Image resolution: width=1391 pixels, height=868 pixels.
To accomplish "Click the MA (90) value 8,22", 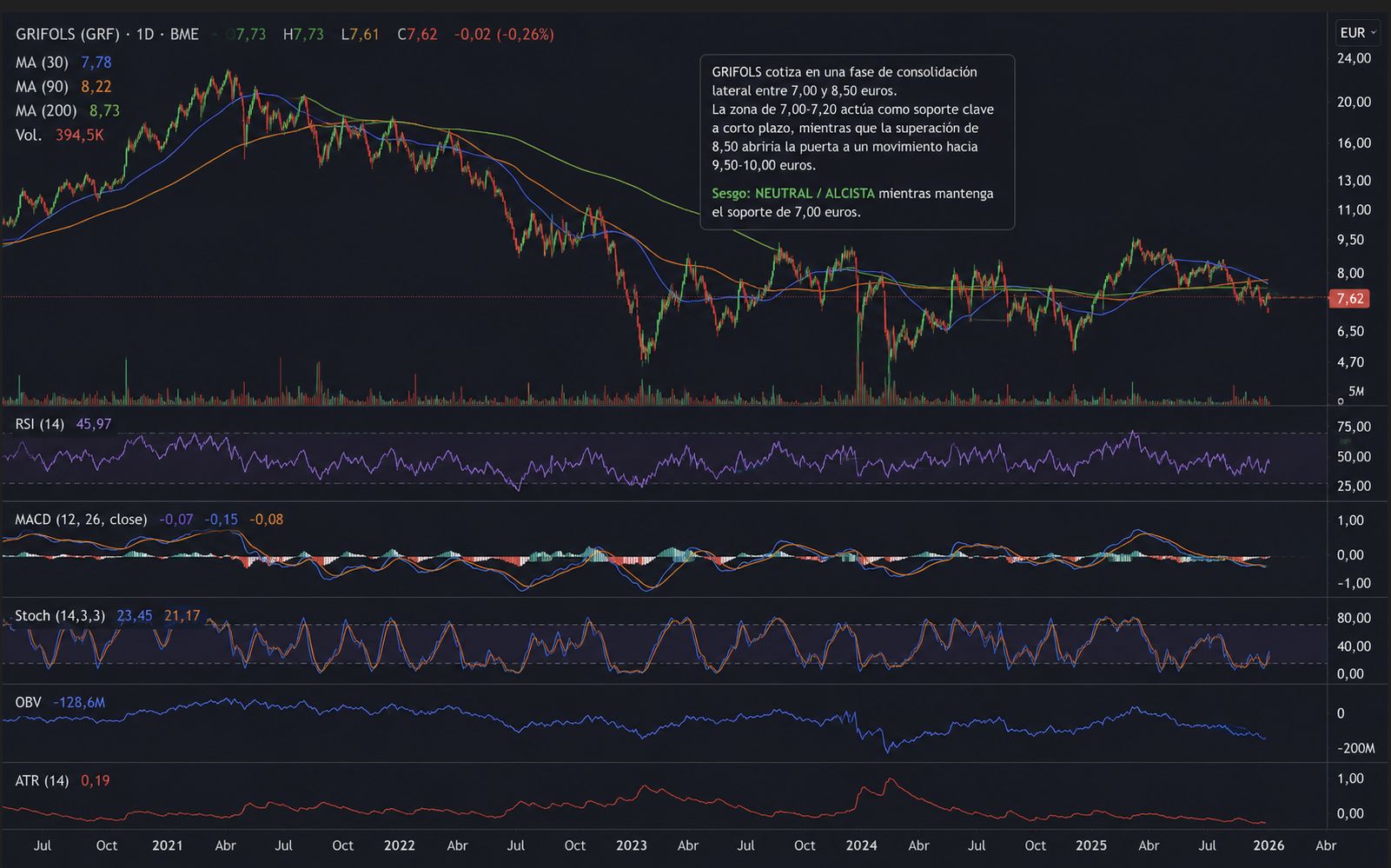I will [x=96, y=87].
